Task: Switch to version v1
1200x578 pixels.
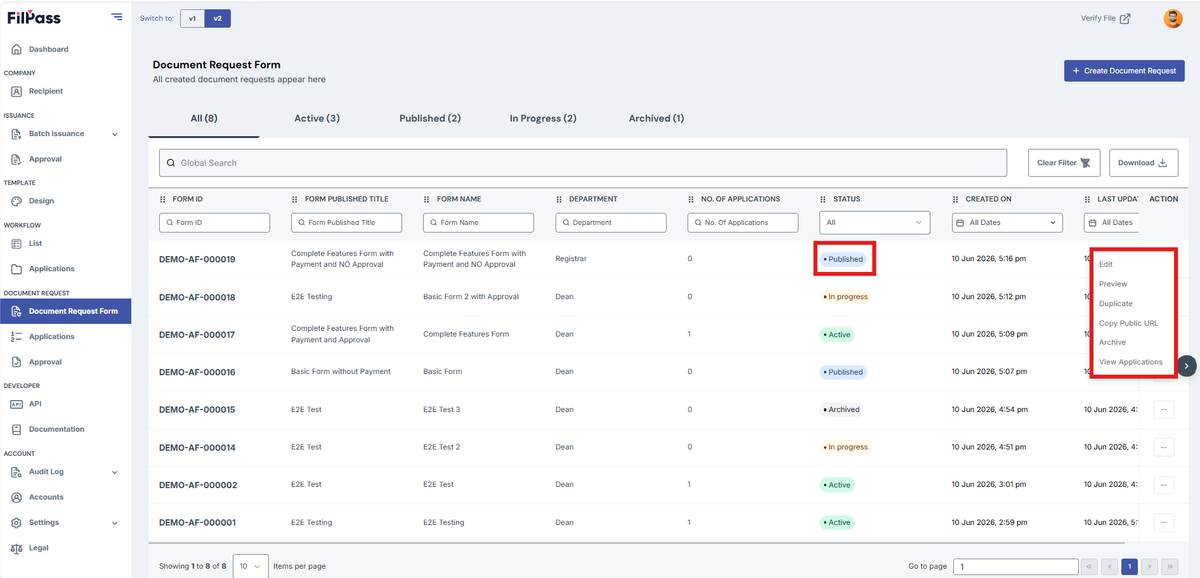Action: (x=192, y=18)
